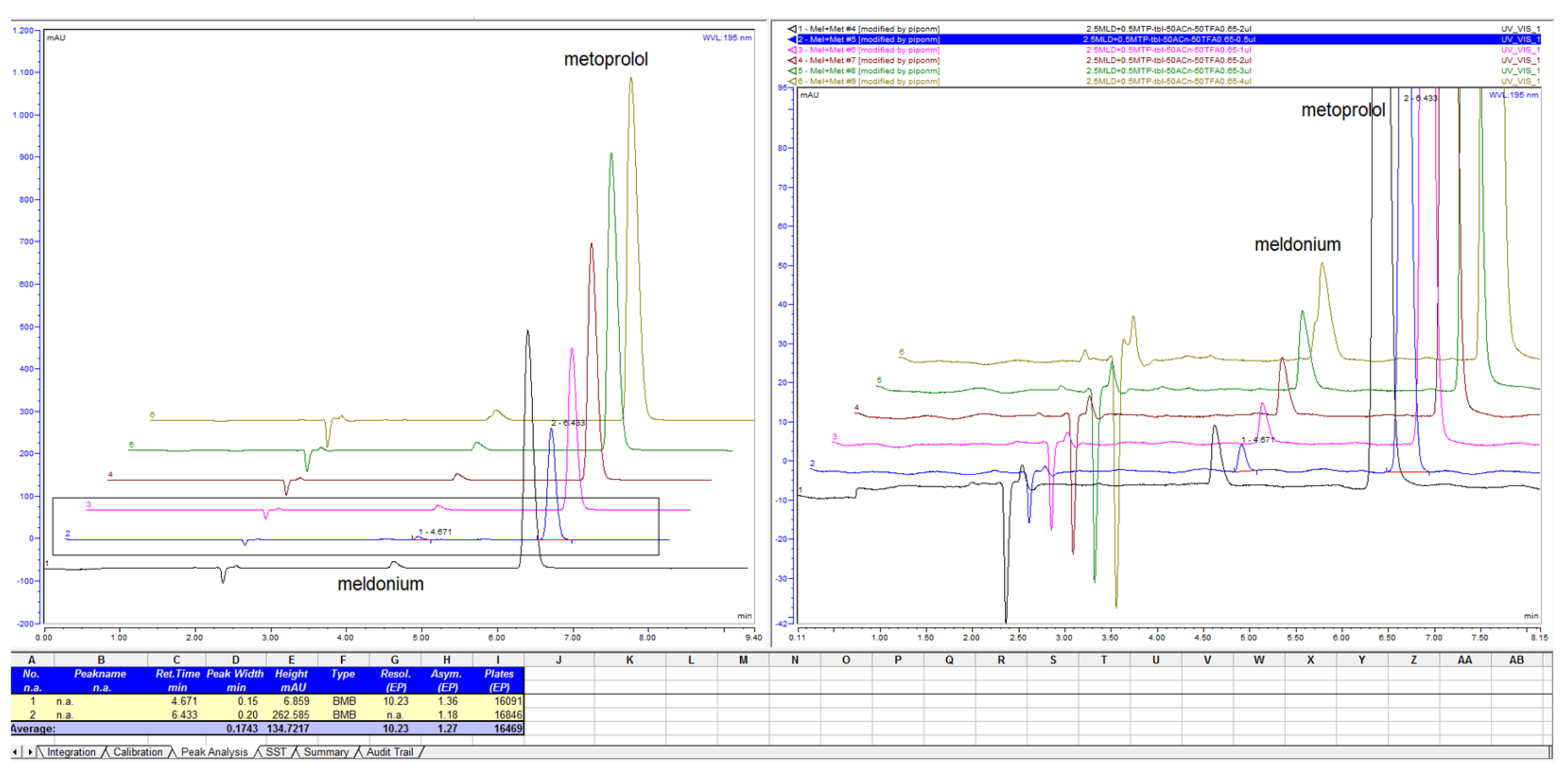
Task: Select the Height column header
Action: coord(291,674)
